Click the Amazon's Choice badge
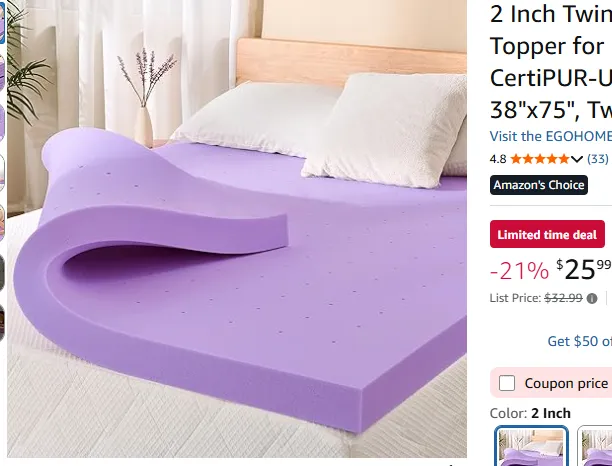The width and height of the screenshot is (612, 466). [x=539, y=185]
